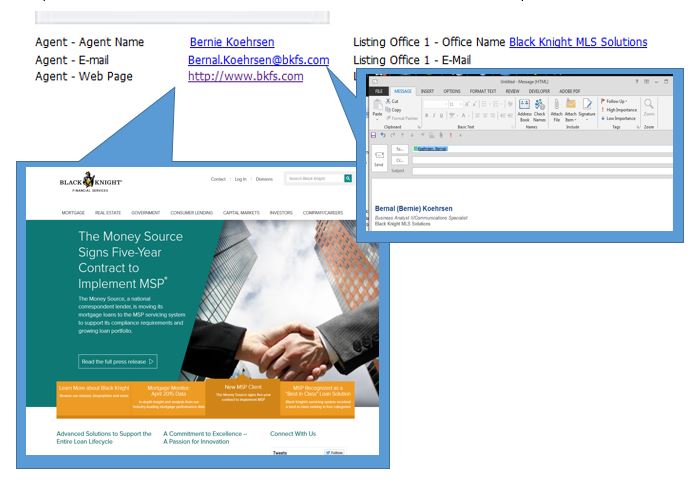
Task: Click Read the full press release button
Action: [118, 362]
